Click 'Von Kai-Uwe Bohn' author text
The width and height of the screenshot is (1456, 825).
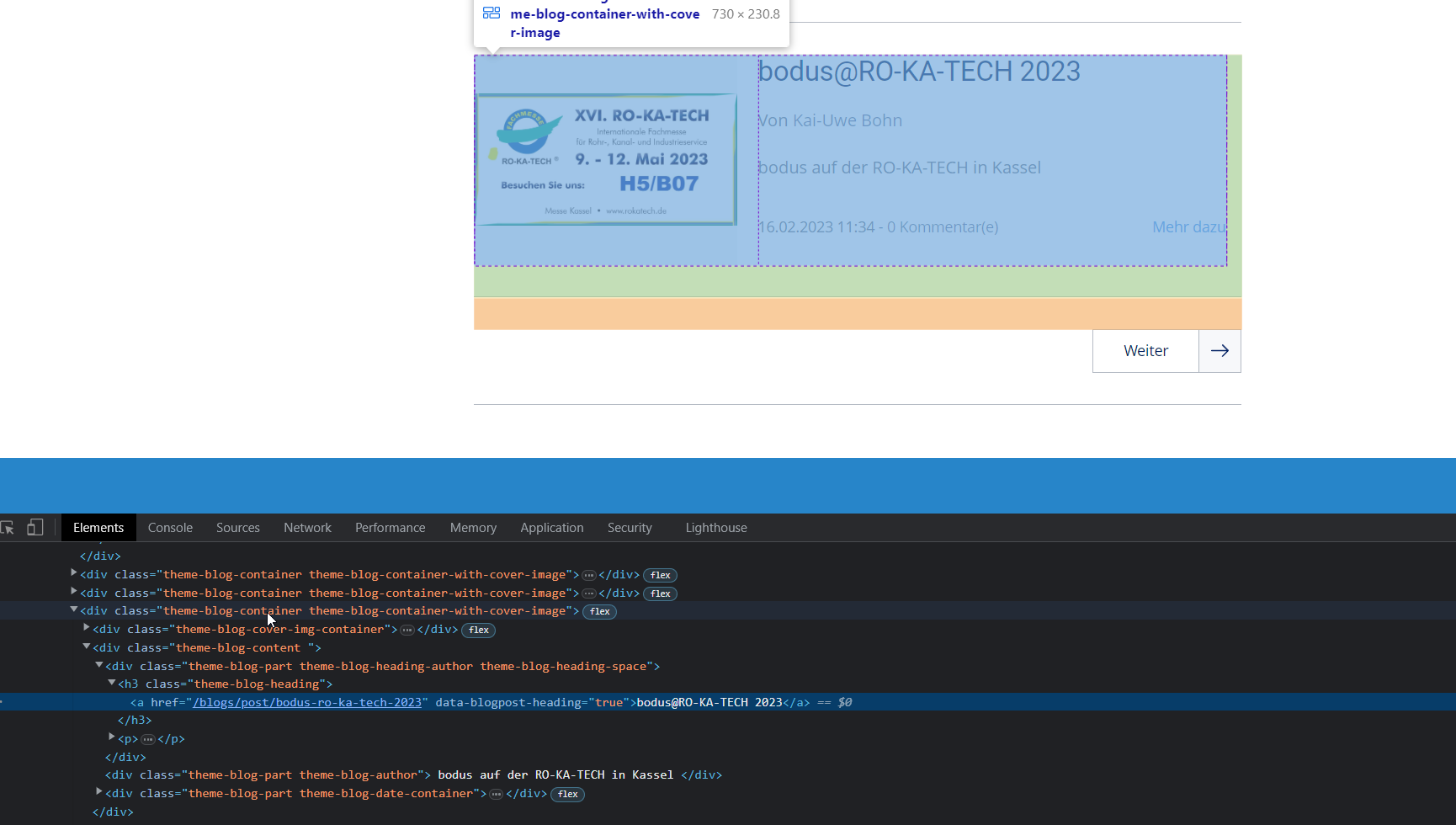tap(830, 120)
